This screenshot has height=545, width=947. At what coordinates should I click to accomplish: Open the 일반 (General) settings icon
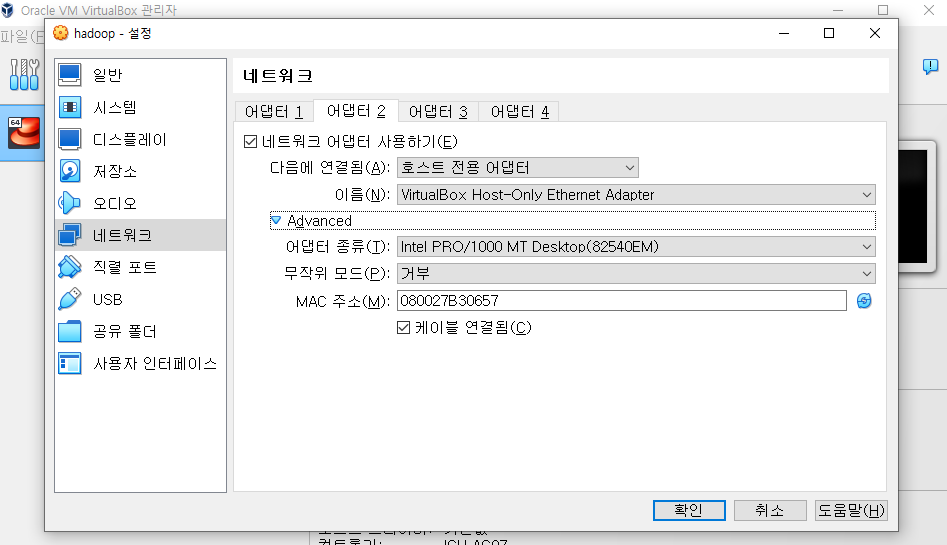click(x=69, y=75)
